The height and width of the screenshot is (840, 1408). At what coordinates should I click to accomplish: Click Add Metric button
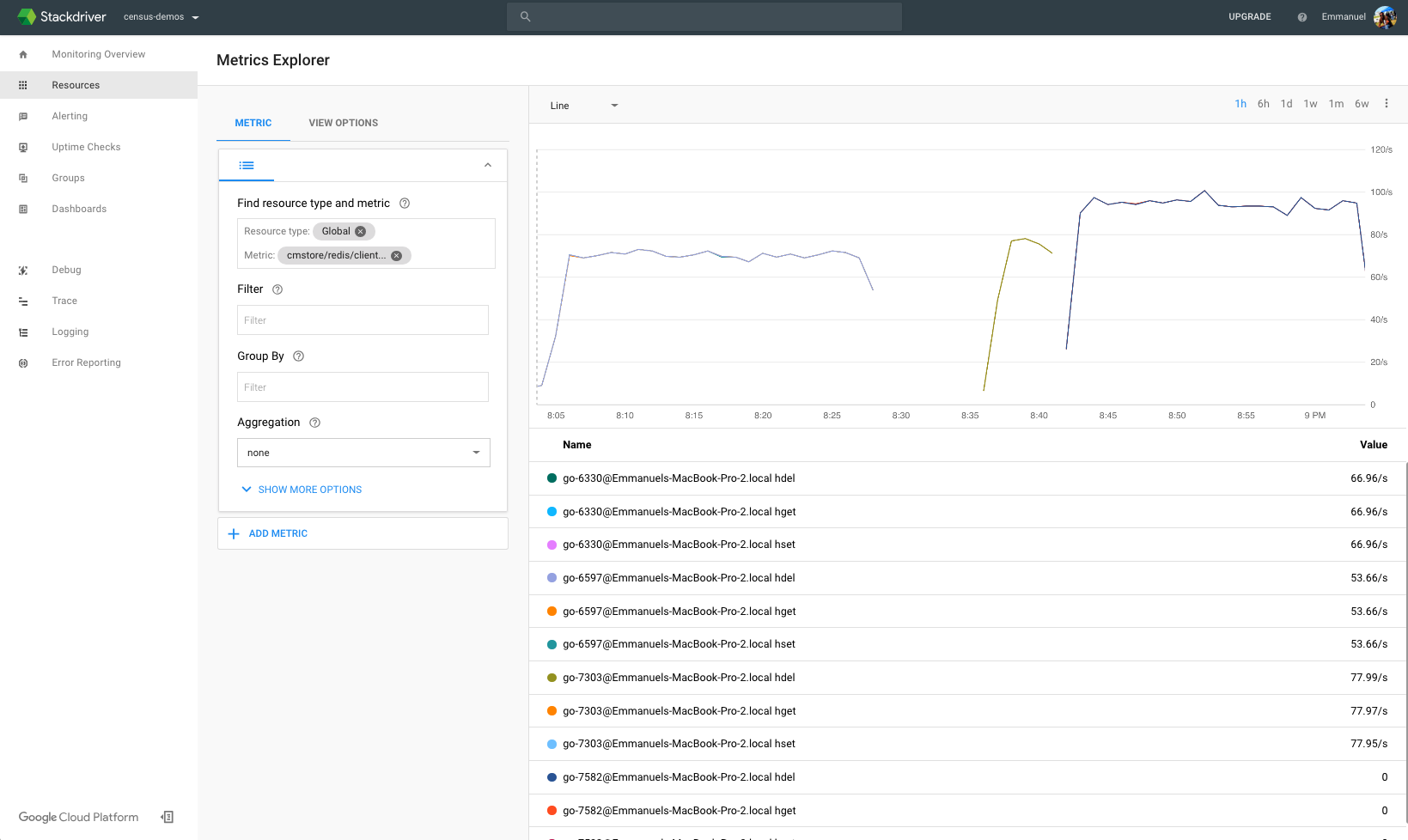(x=363, y=533)
